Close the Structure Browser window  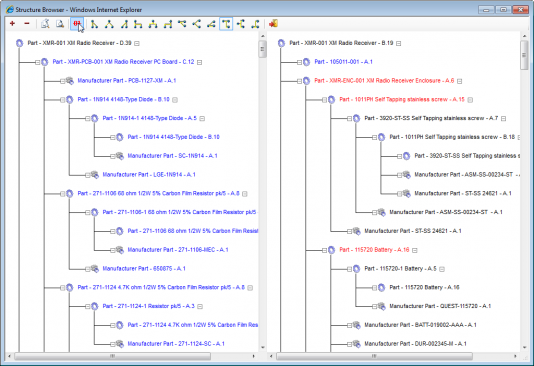tap(521, 10)
